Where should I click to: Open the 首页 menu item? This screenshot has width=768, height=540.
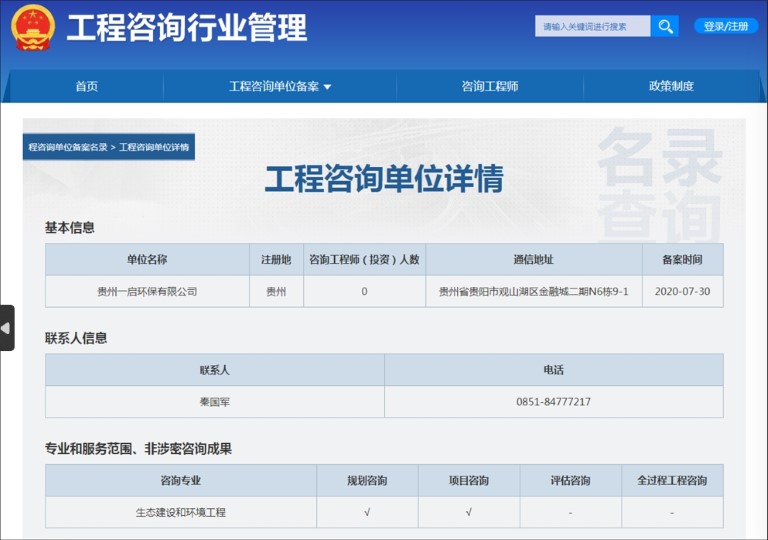87,86
